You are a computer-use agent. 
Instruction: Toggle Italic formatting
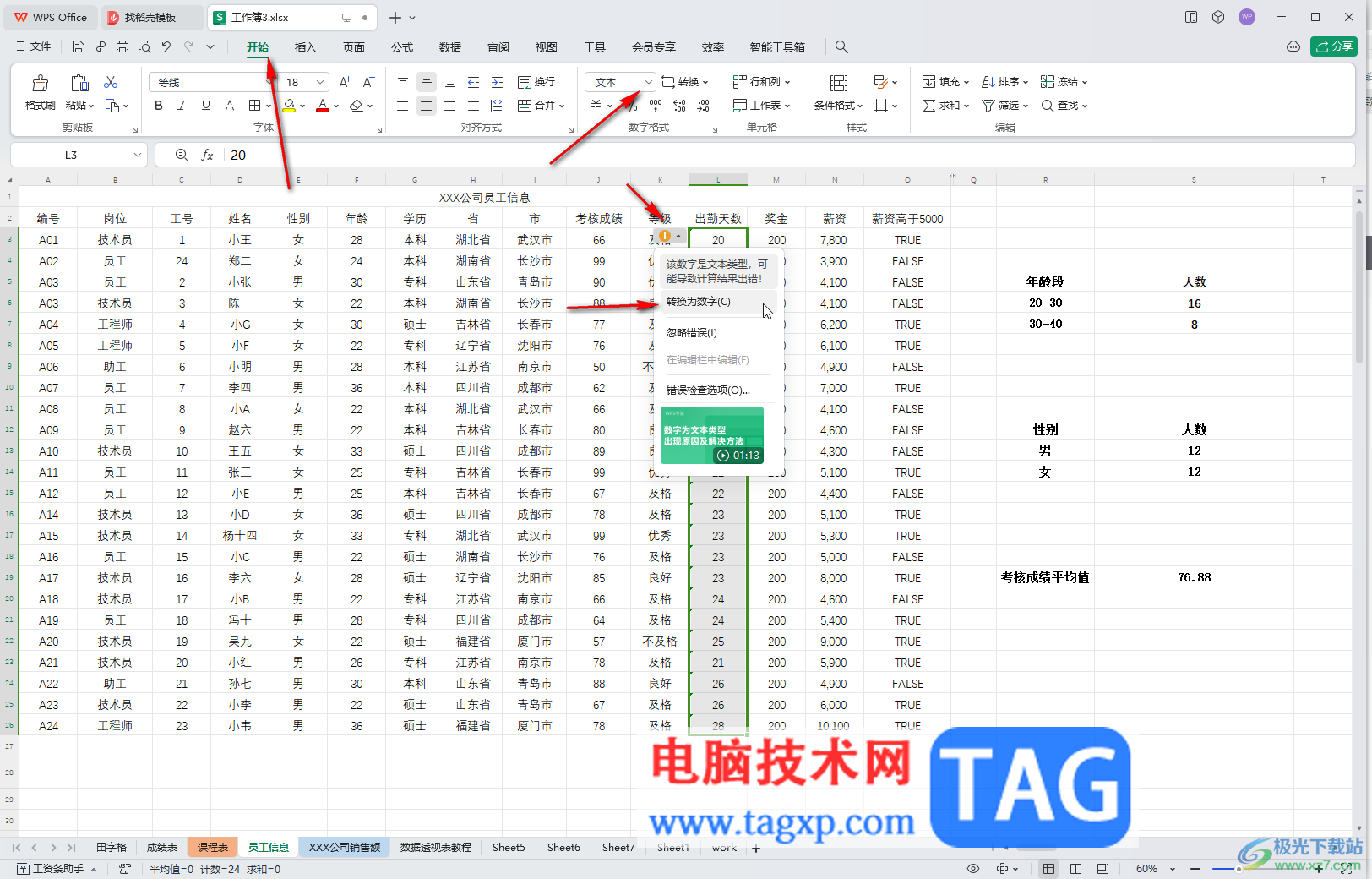coord(182,106)
